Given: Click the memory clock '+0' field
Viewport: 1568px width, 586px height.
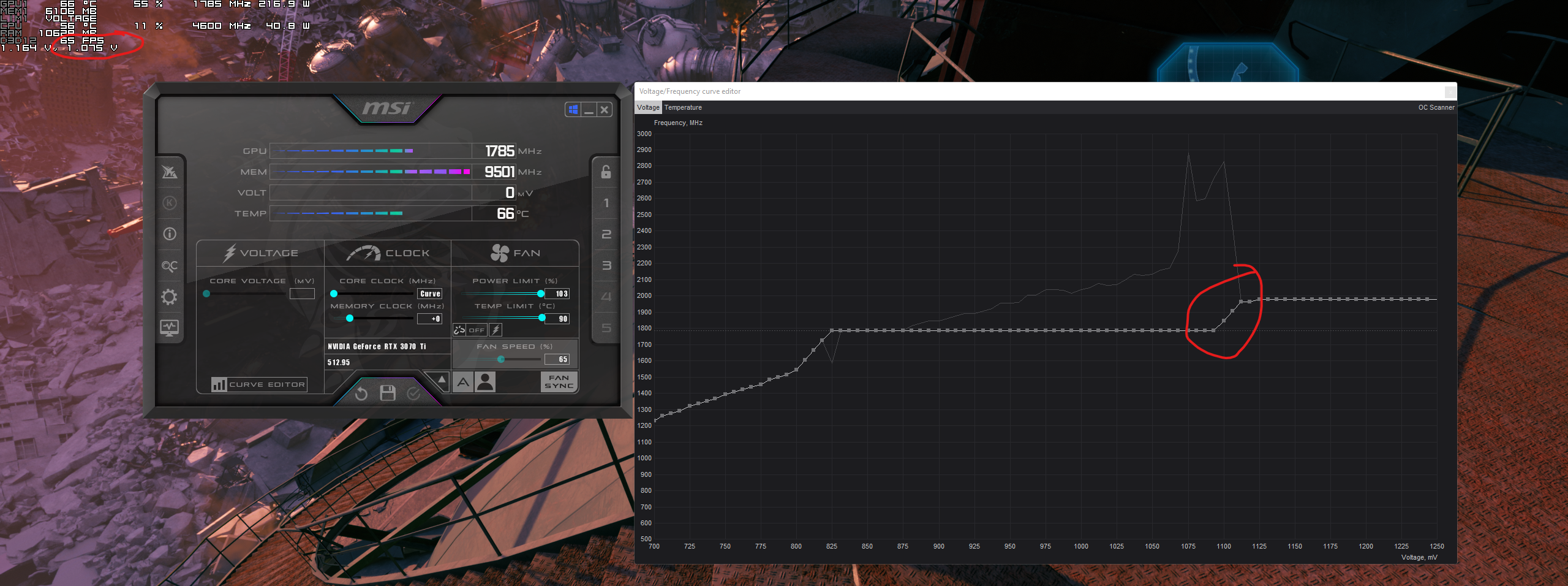Looking at the screenshot, I should pos(430,319).
